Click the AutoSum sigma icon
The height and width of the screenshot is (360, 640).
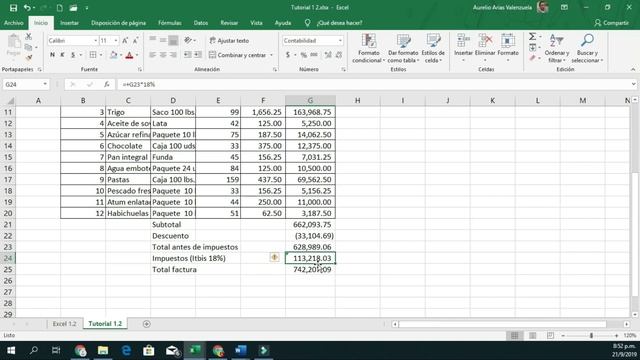tap(532, 37)
